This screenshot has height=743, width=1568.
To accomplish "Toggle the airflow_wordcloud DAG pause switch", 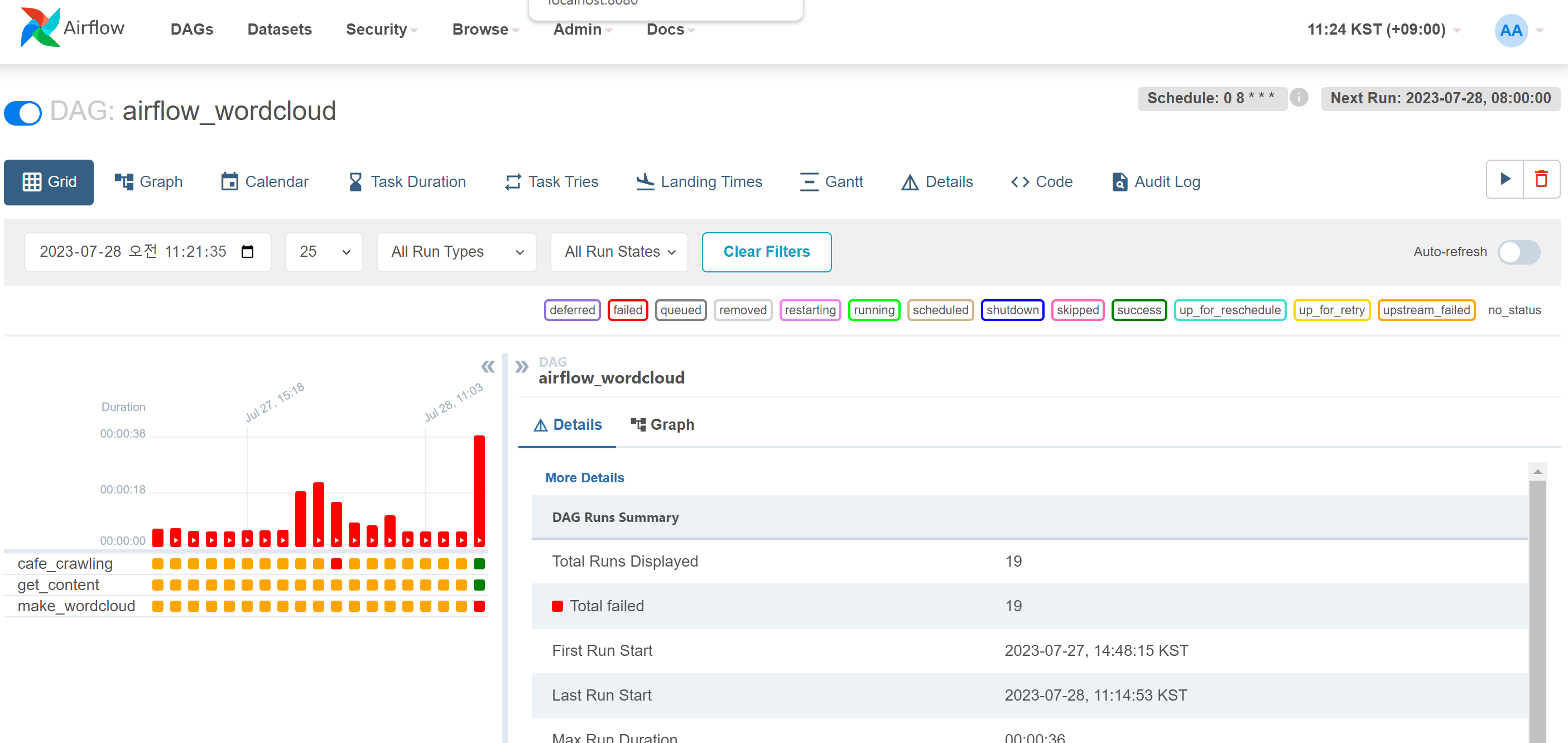I will [x=23, y=113].
